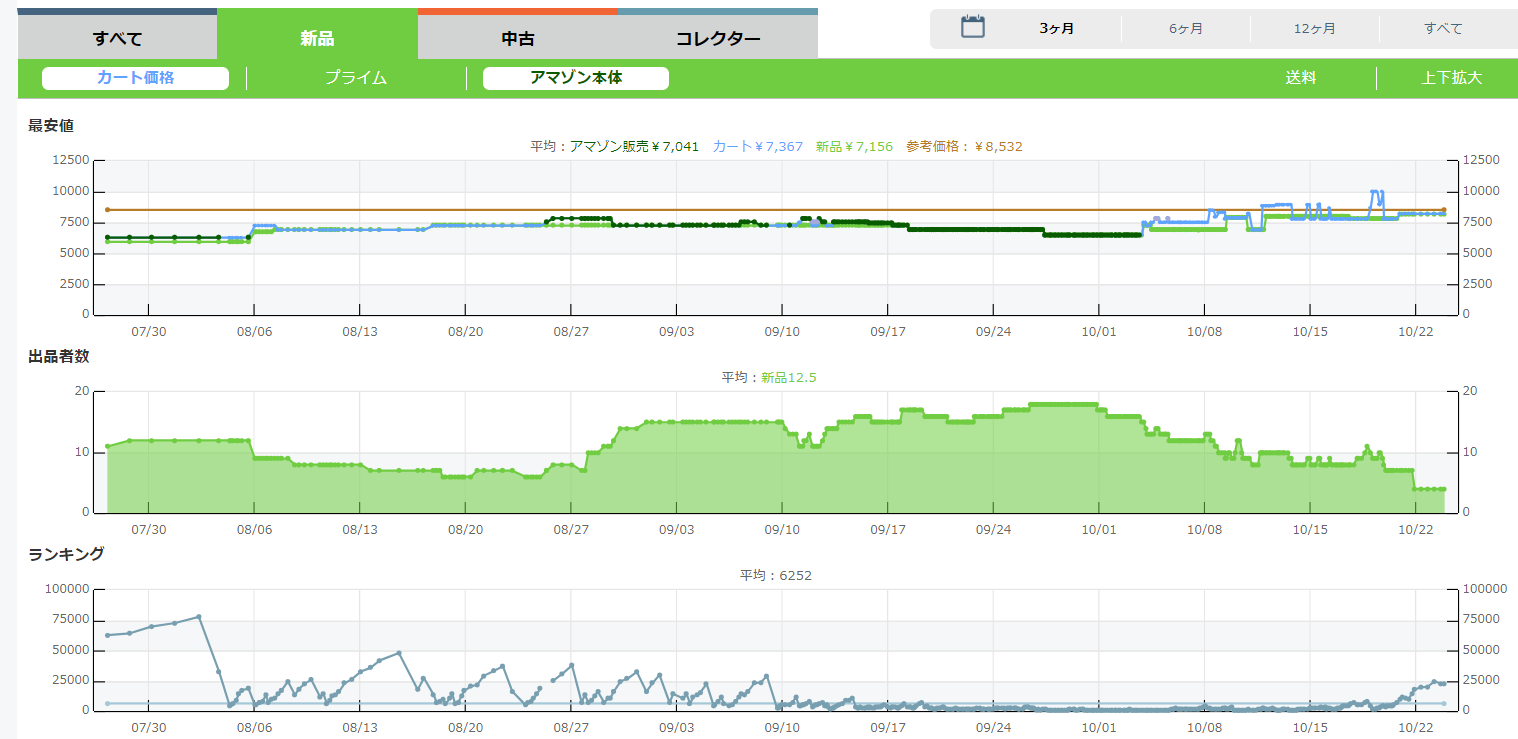This screenshot has width=1518, height=739.
Task: Click the 参考価格 ¥8,532 legend entry
Action: (964, 147)
